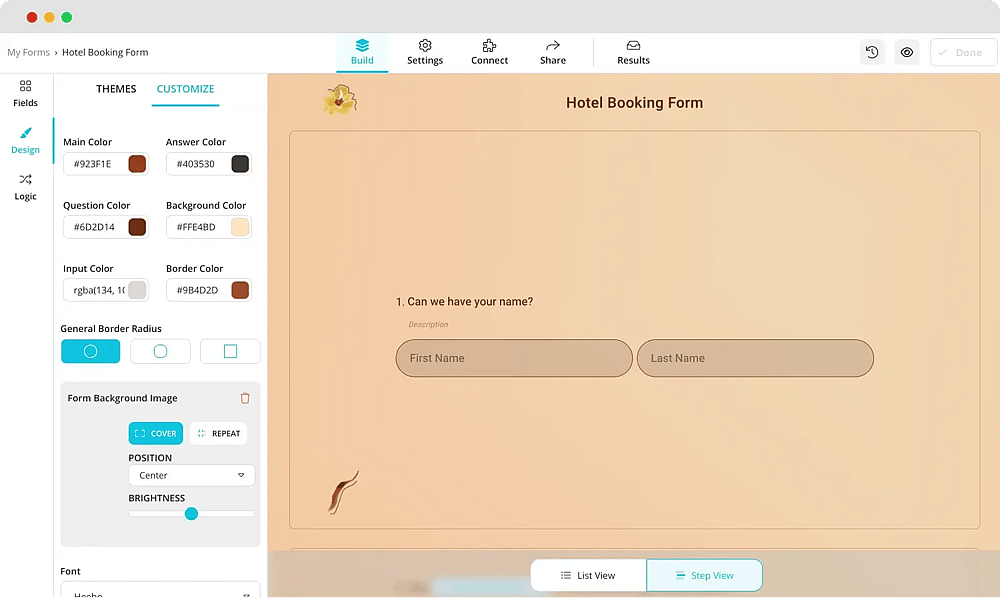The image size is (1000, 598).
Task: Edit Border Color hex value #9B4D2D
Action: coord(198,290)
